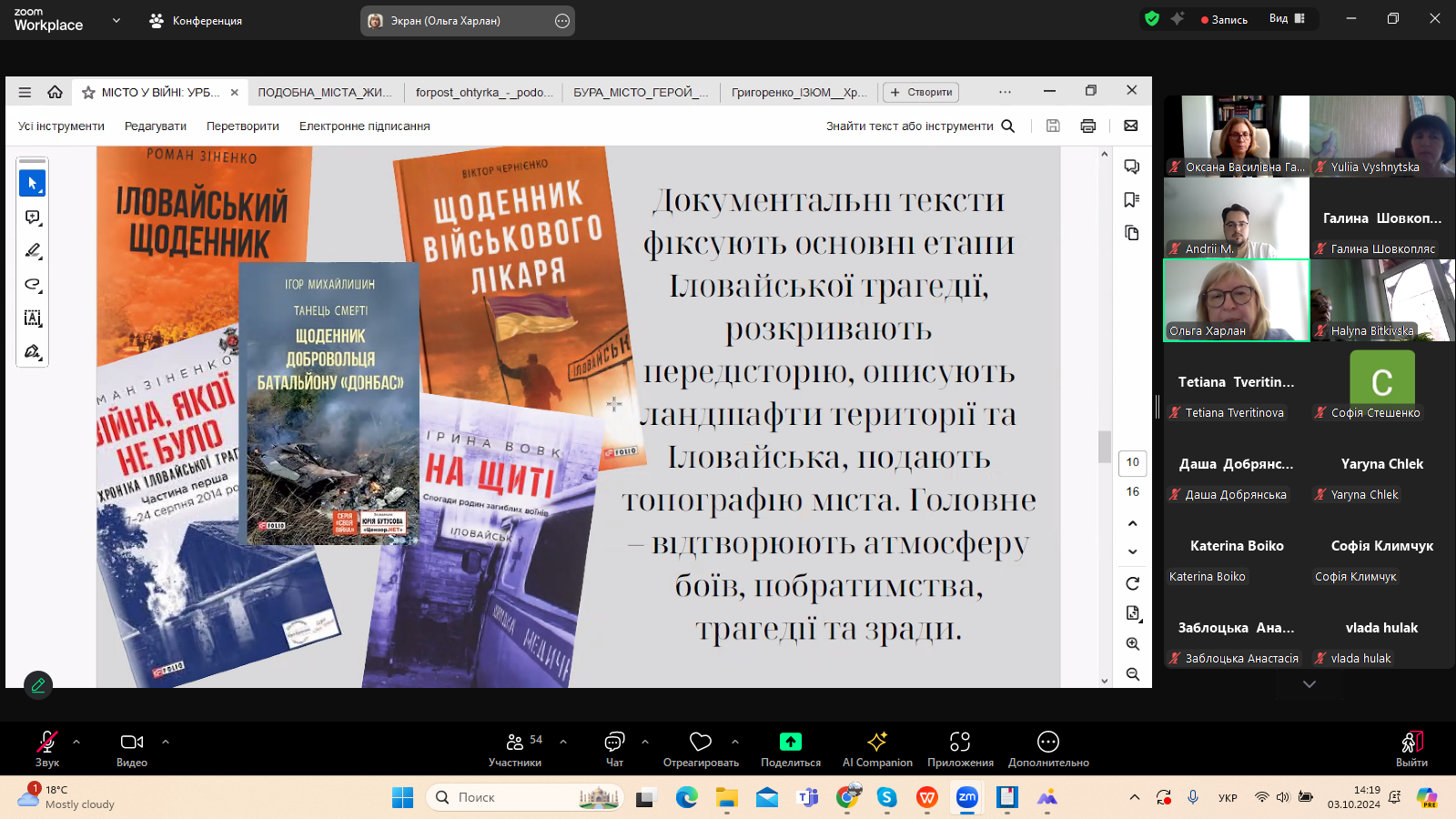Toggle camera with the Видео button

click(132, 749)
